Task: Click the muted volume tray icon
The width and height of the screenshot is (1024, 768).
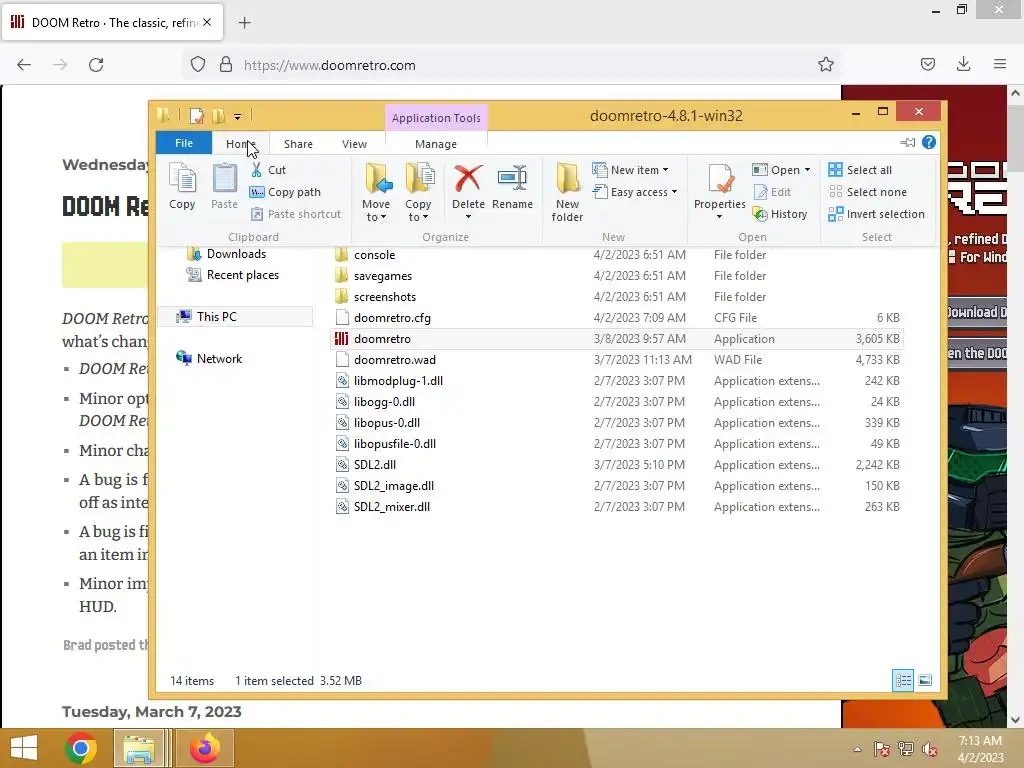Action: 930,749
